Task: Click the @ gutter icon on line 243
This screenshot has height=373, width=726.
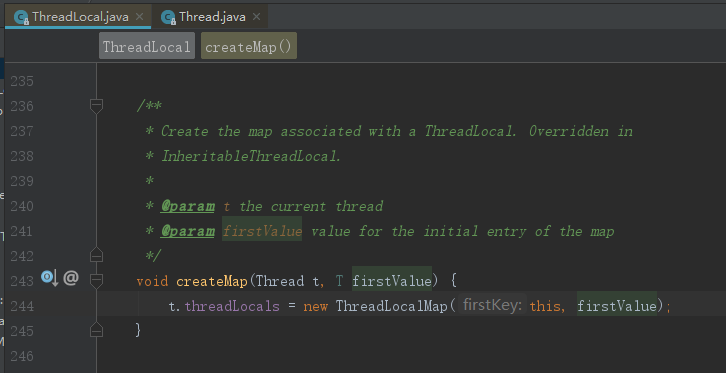Action: pos(71,278)
